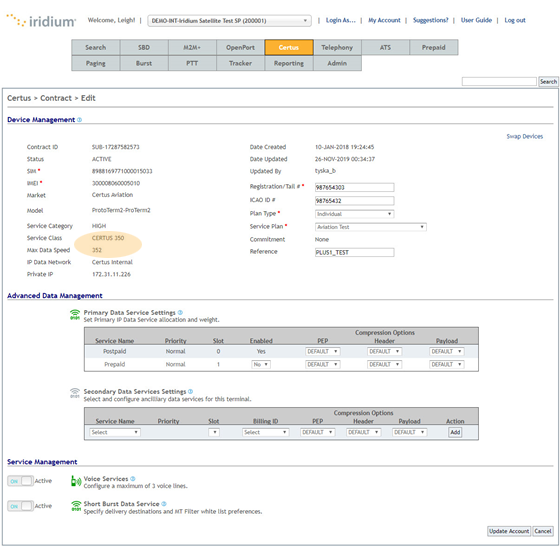560x547 pixels.
Task: Click the Update Account button
Action: [509, 531]
